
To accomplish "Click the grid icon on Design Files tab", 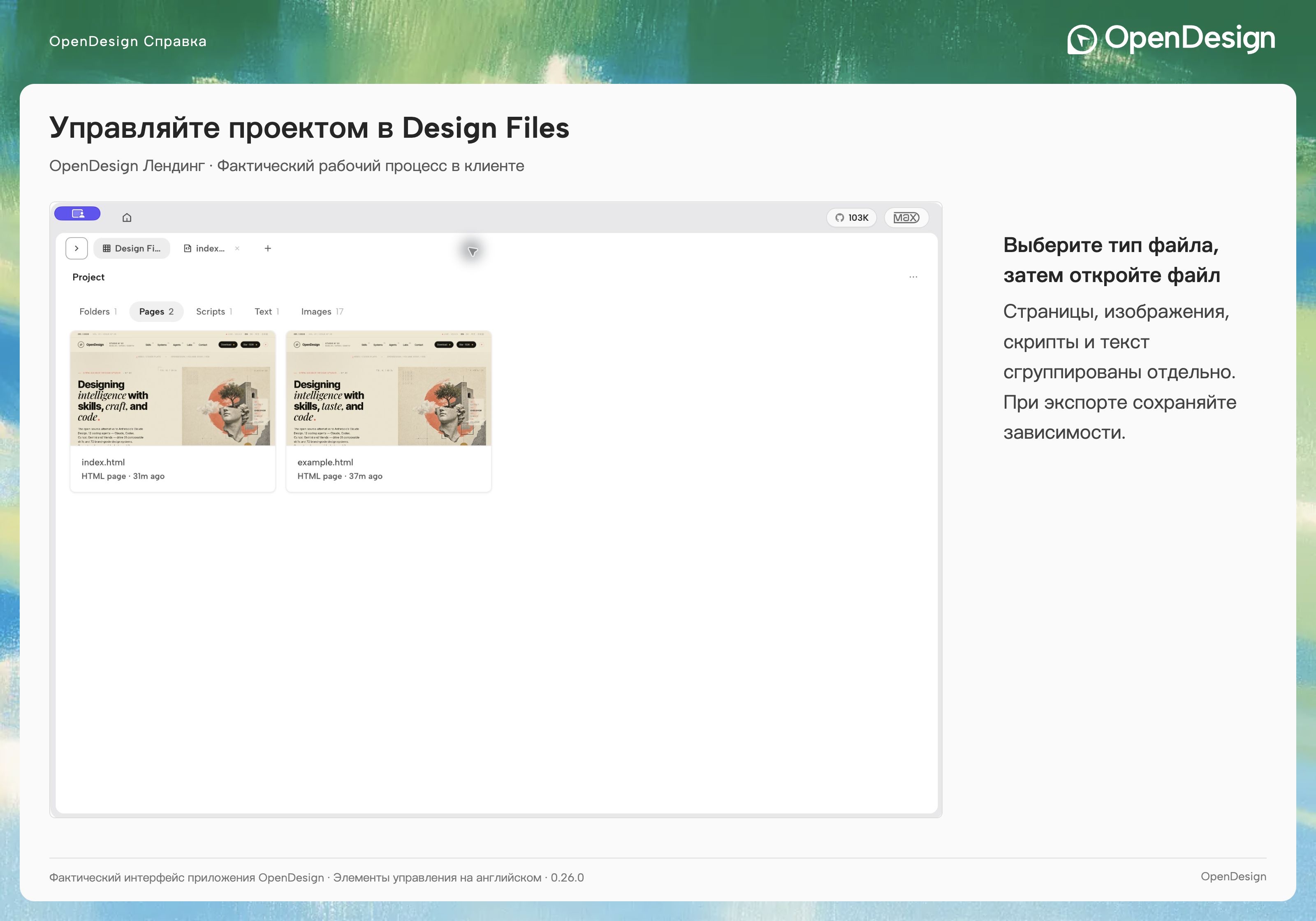I will 107,248.
